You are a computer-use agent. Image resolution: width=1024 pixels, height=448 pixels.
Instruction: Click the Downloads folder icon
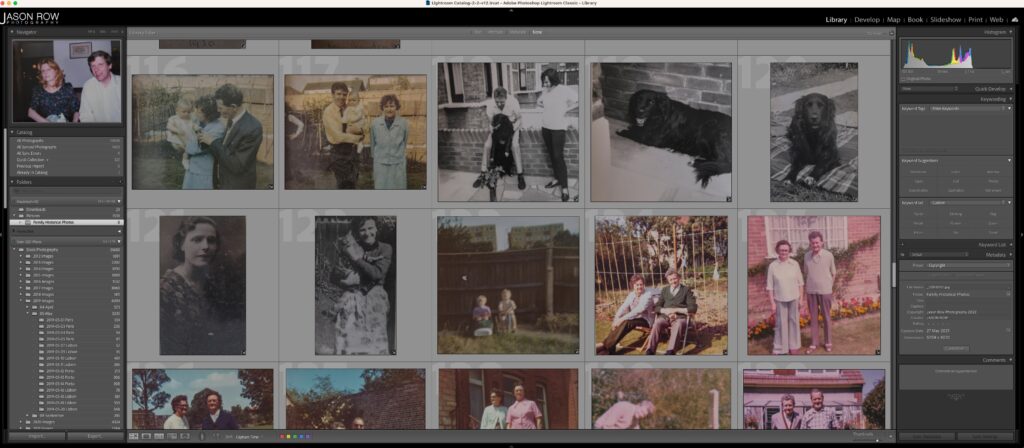21,210
